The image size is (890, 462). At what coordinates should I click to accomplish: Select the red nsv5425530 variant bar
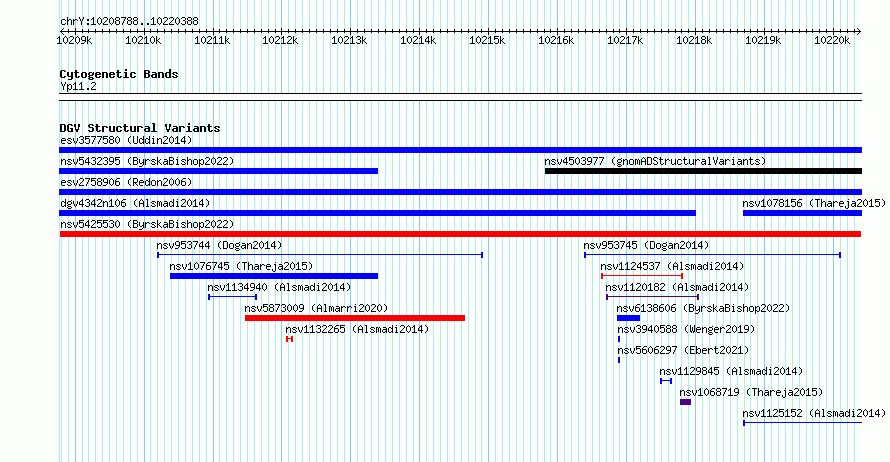(x=460, y=234)
